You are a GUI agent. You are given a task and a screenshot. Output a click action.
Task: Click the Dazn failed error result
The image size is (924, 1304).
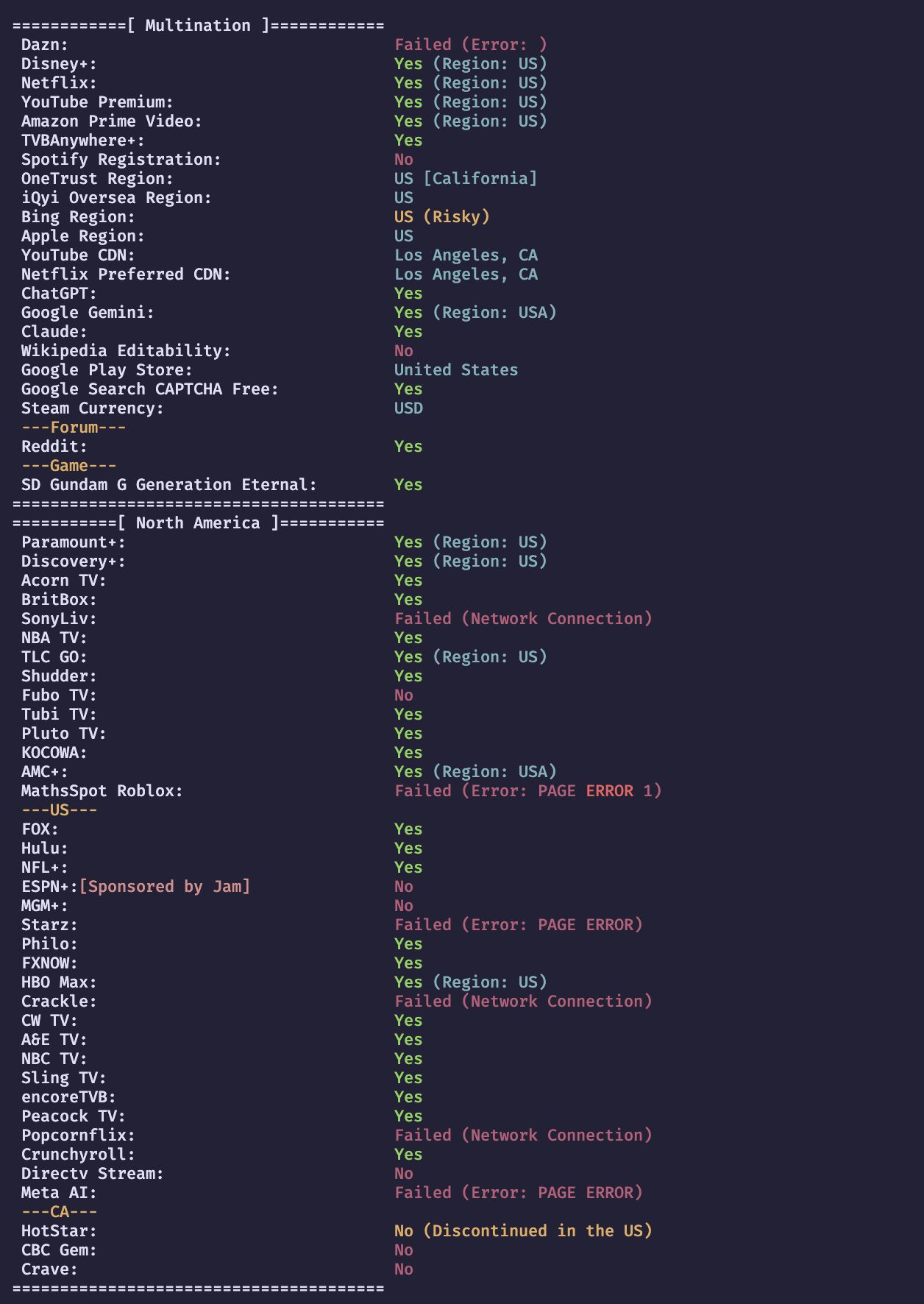point(471,45)
